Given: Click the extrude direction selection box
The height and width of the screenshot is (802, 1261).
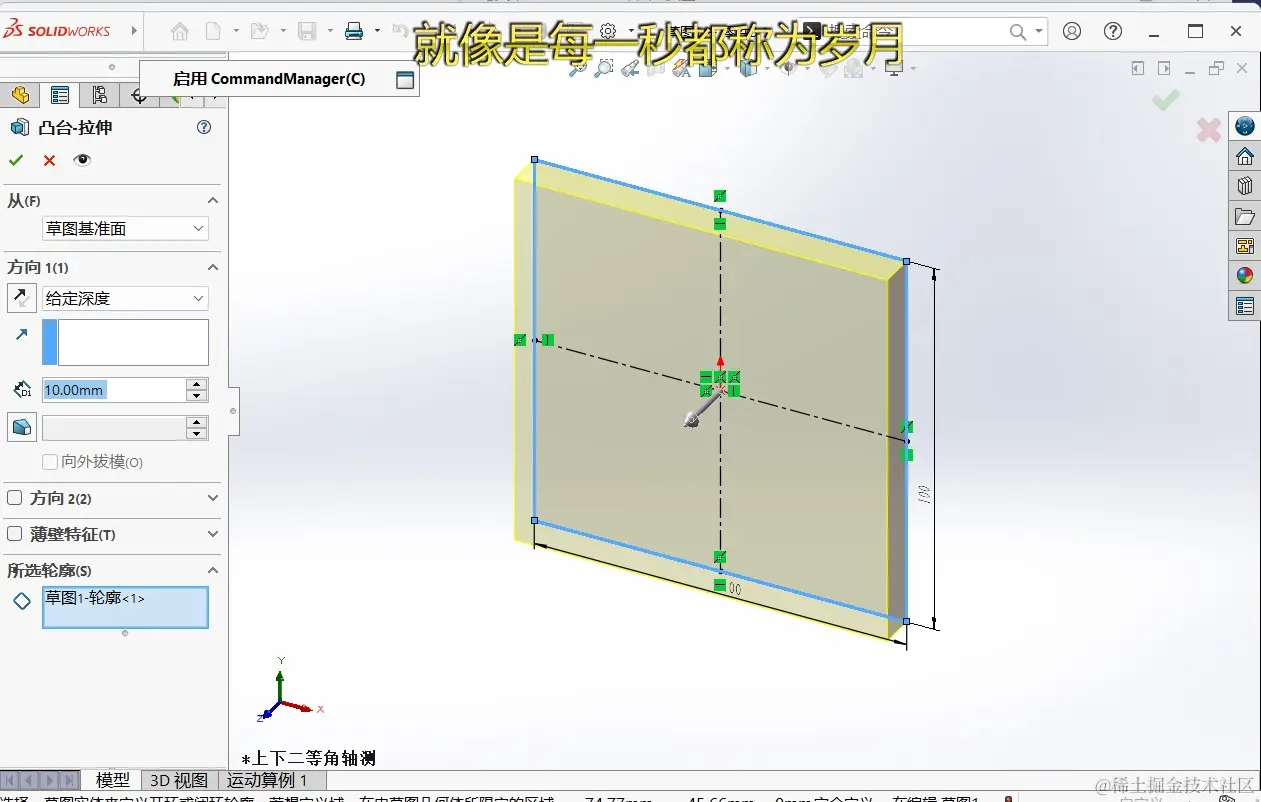Looking at the screenshot, I should [125, 342].
